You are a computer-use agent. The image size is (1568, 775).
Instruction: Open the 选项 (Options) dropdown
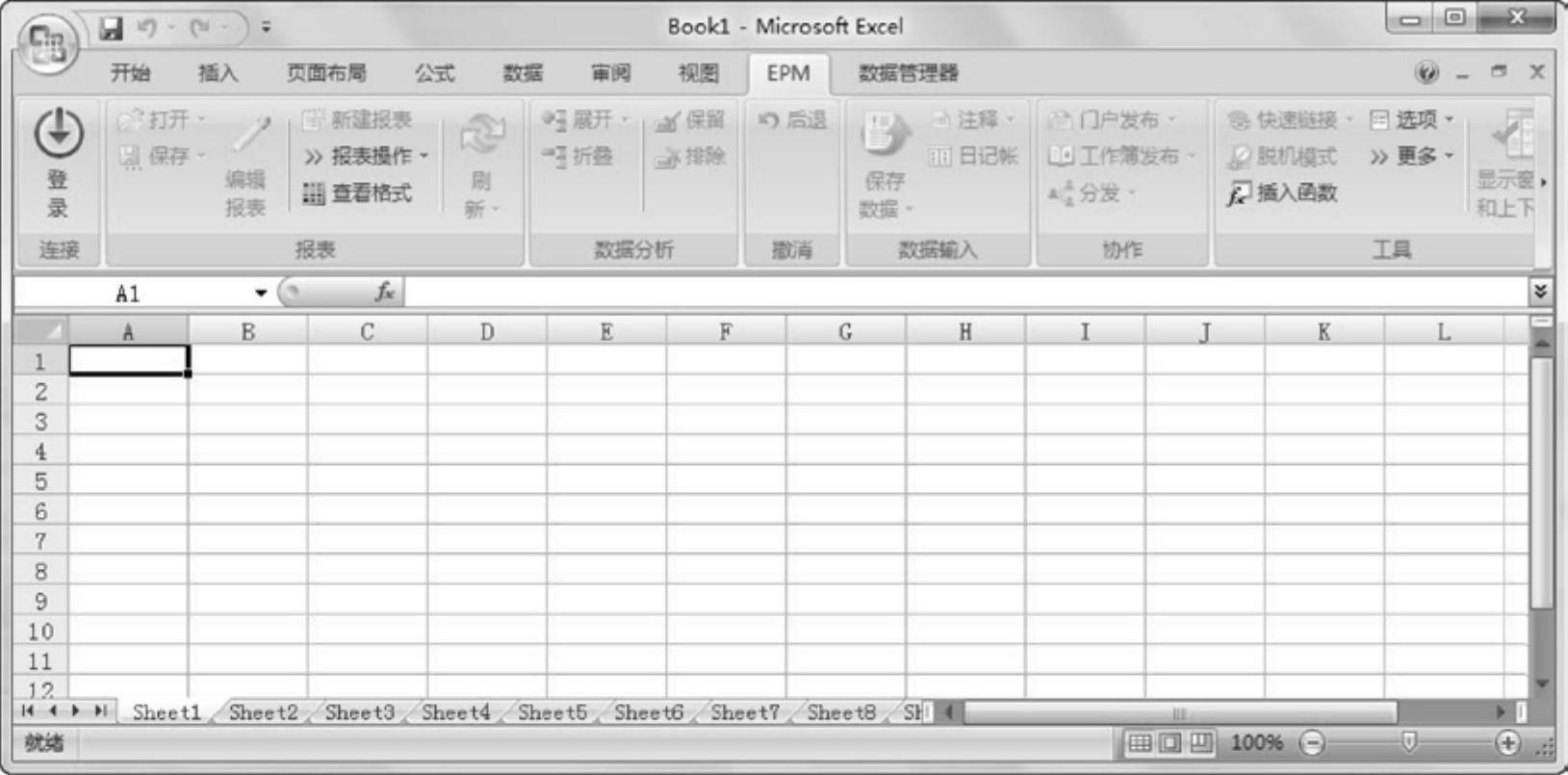1411,119
